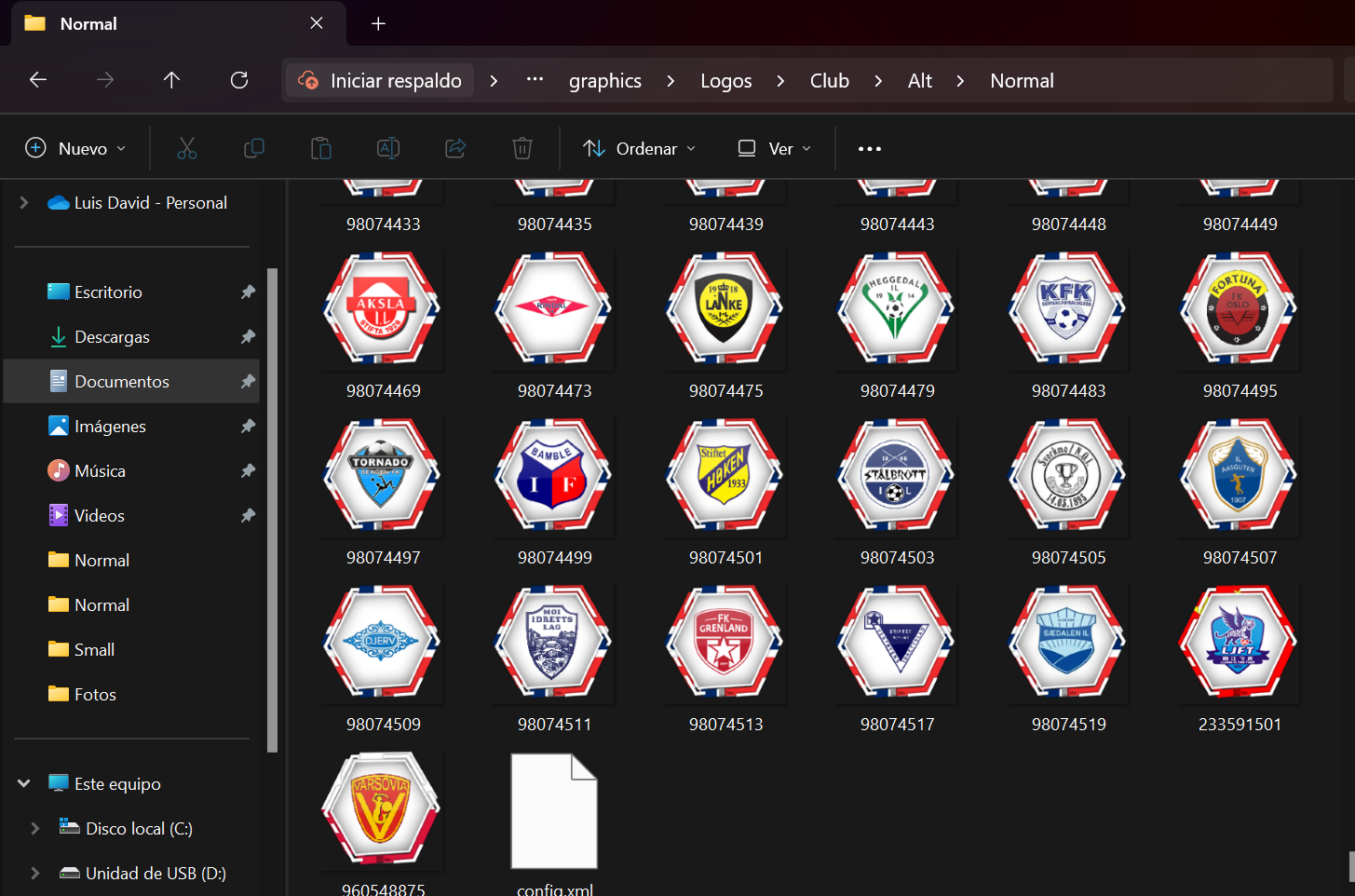Click the Iniciar respaldo button

380,81
